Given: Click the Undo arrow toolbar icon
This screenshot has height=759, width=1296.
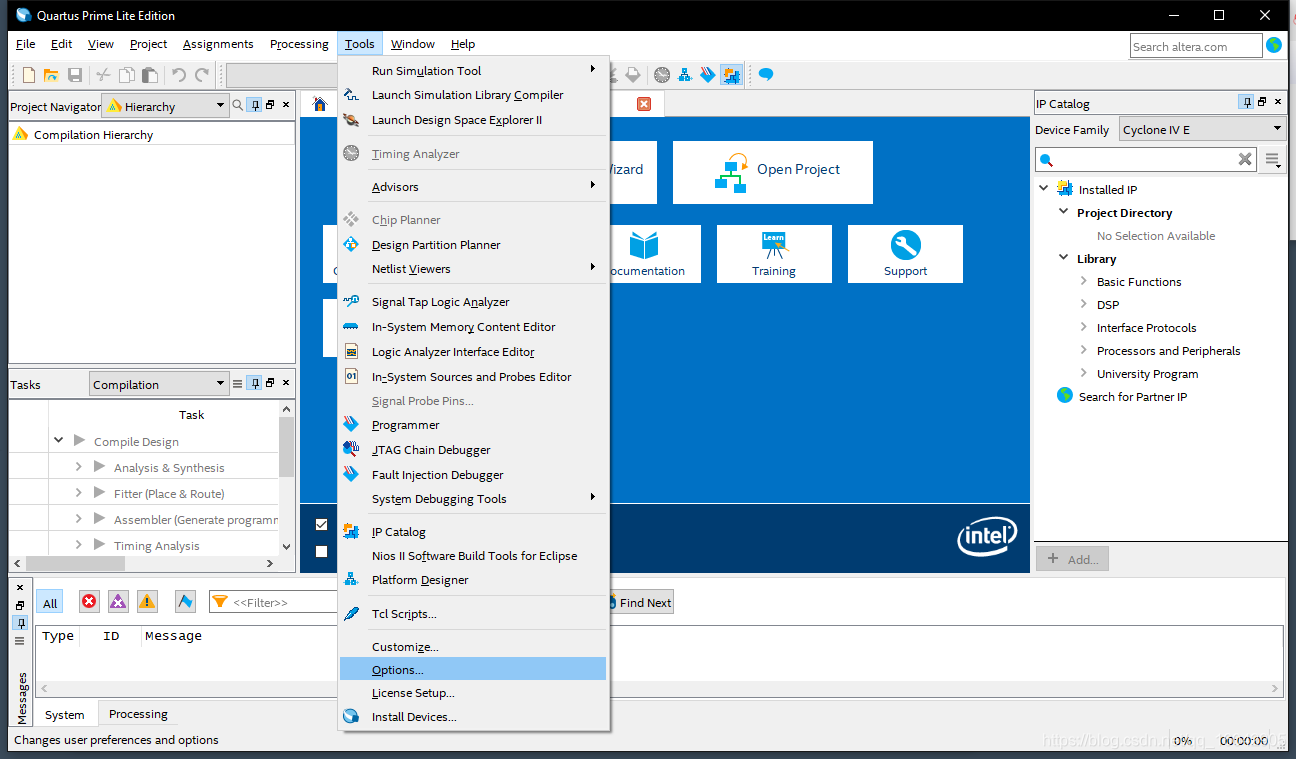Looking at the screenshot, I should [x=179, y=75].
